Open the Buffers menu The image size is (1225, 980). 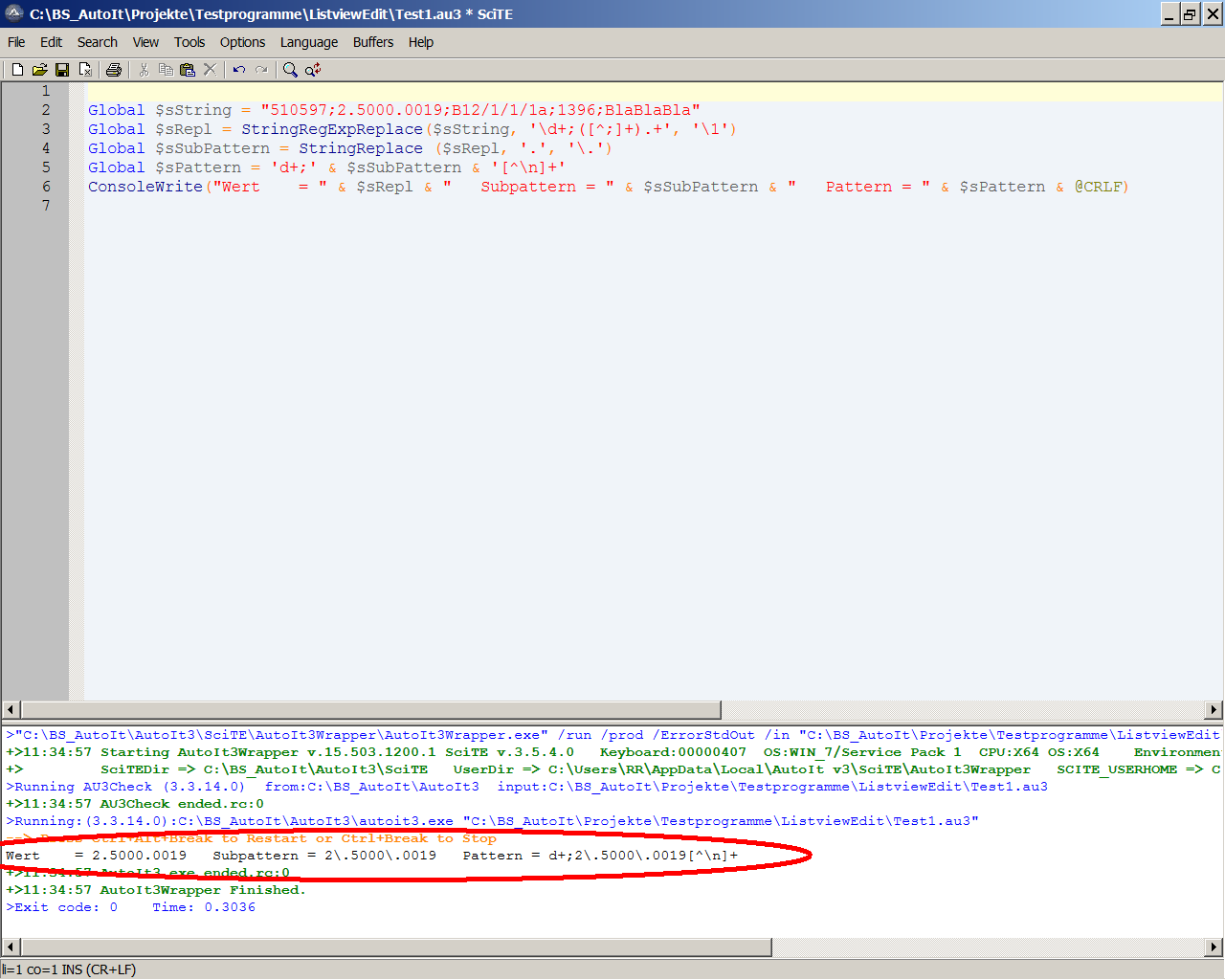(372, 42)
